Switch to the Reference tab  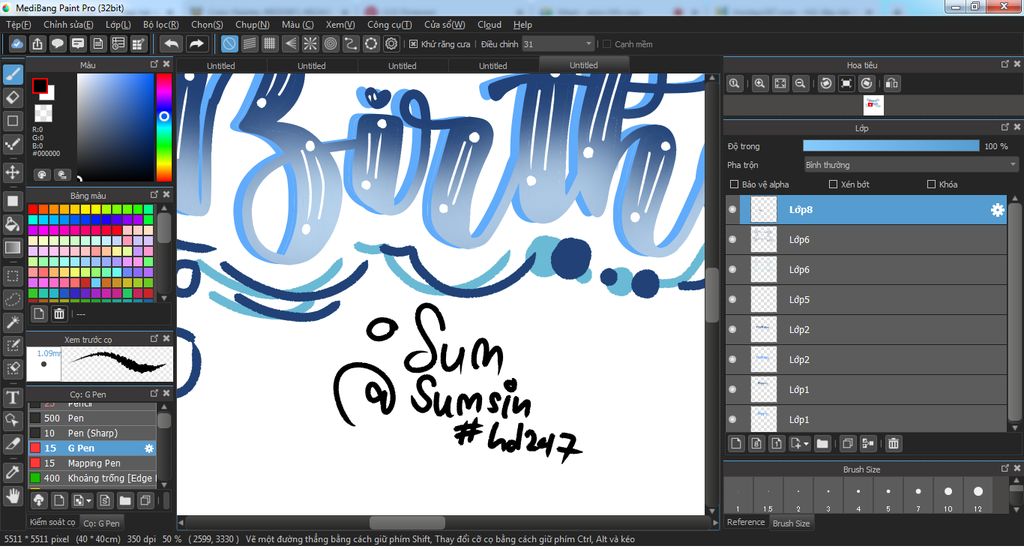coord(746,522)
